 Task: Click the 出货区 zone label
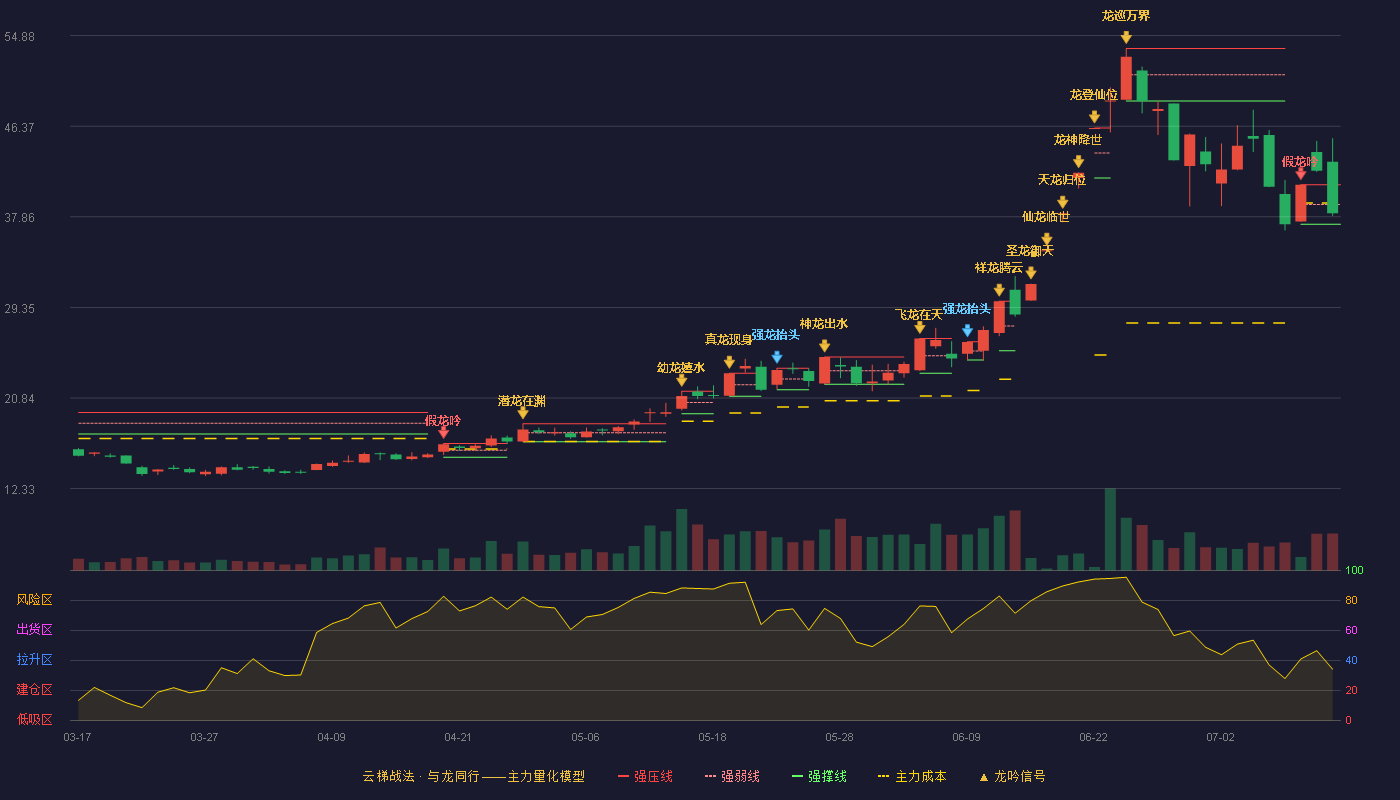tap(34, 630)
